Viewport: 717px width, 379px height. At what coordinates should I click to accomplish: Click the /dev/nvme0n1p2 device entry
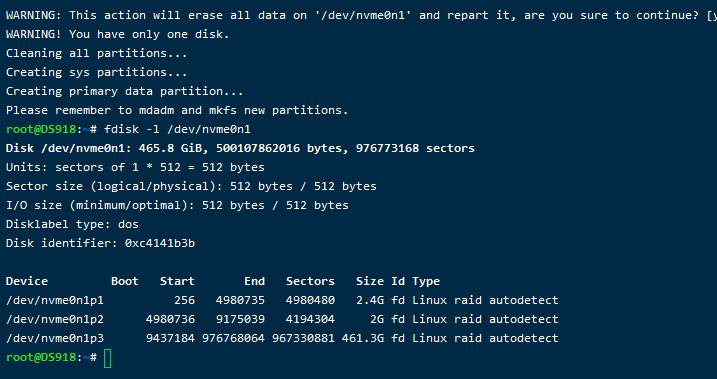coord(55,319)
